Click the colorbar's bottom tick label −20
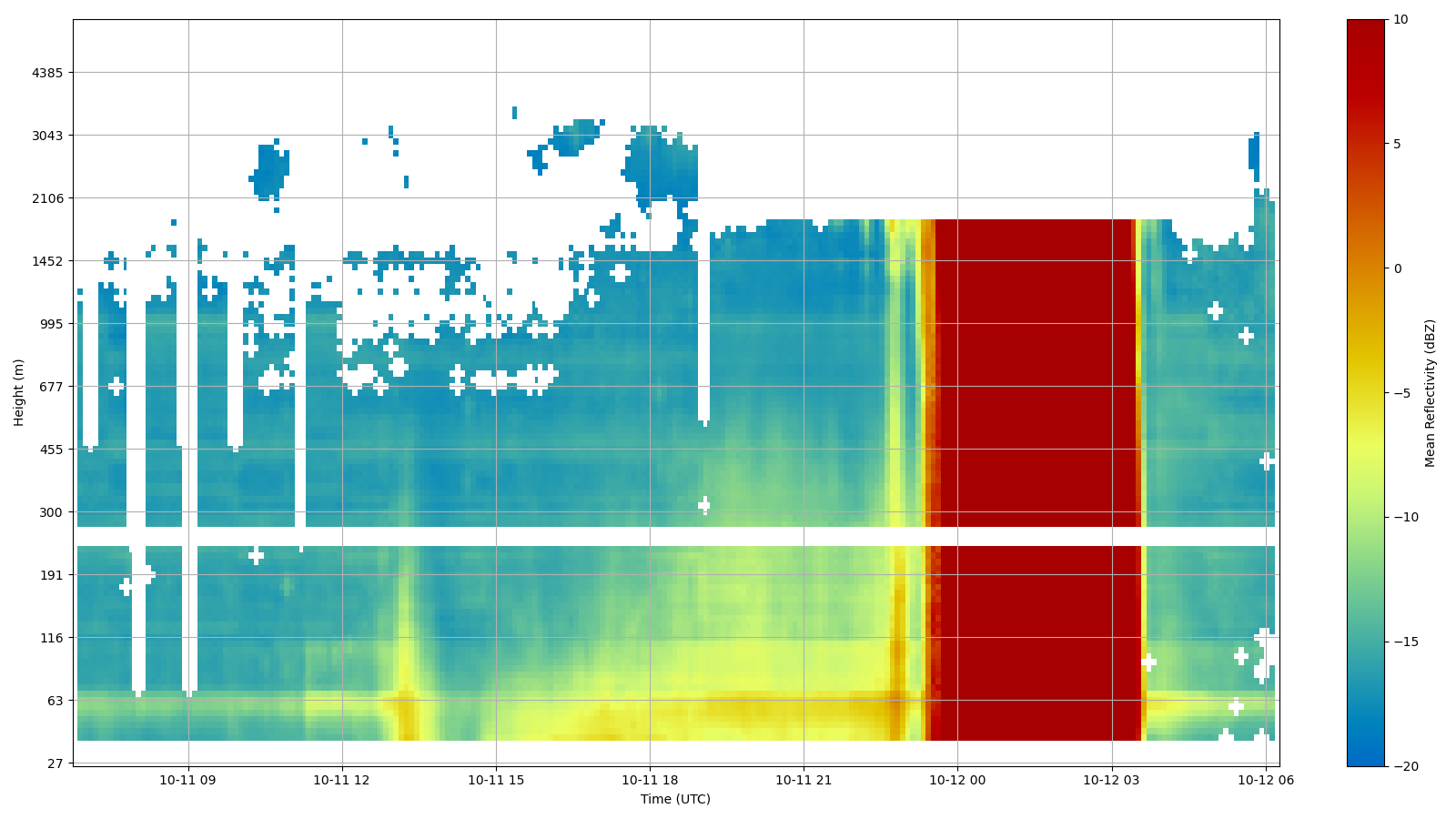The image size is (1456, 819). (x=1404, y=767)
